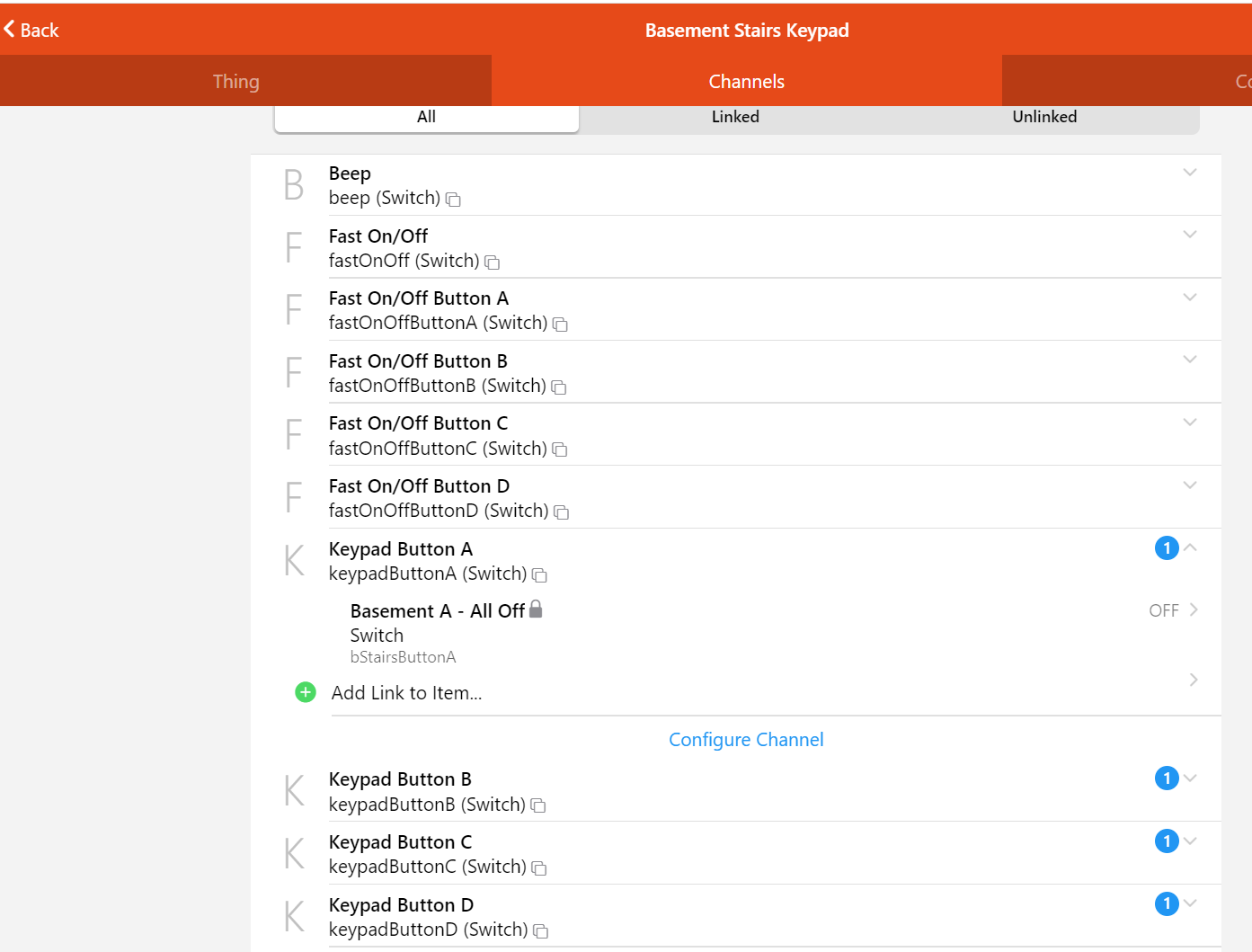Select the Fast On/Off Button D title
Viewport: 1252px width, 952px height.
point(419,485)
